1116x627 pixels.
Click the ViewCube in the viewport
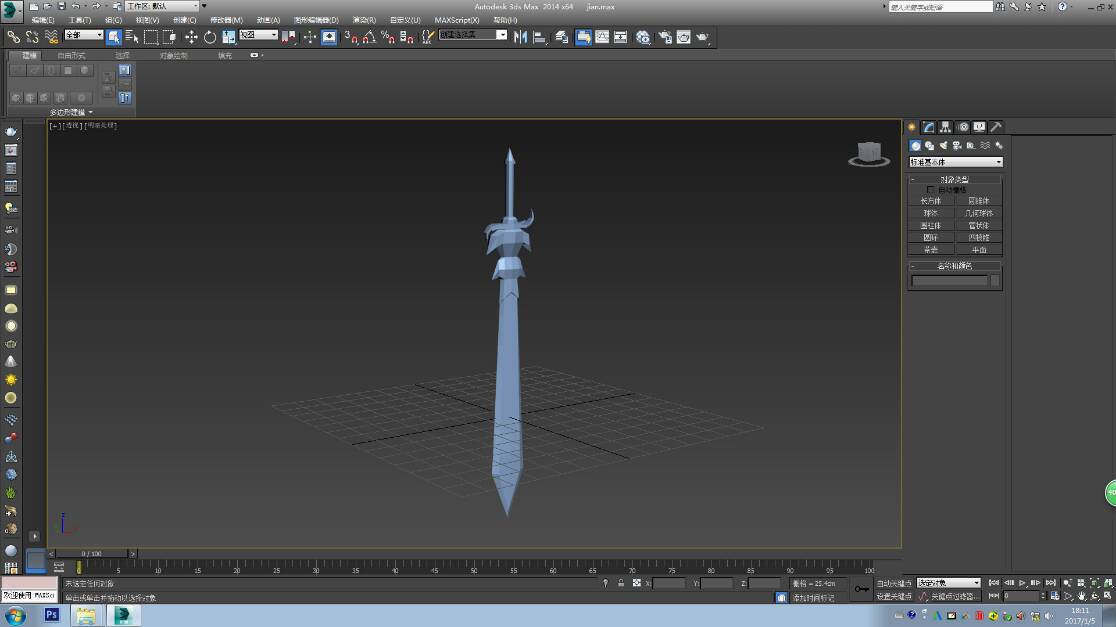tap(869, 153)
